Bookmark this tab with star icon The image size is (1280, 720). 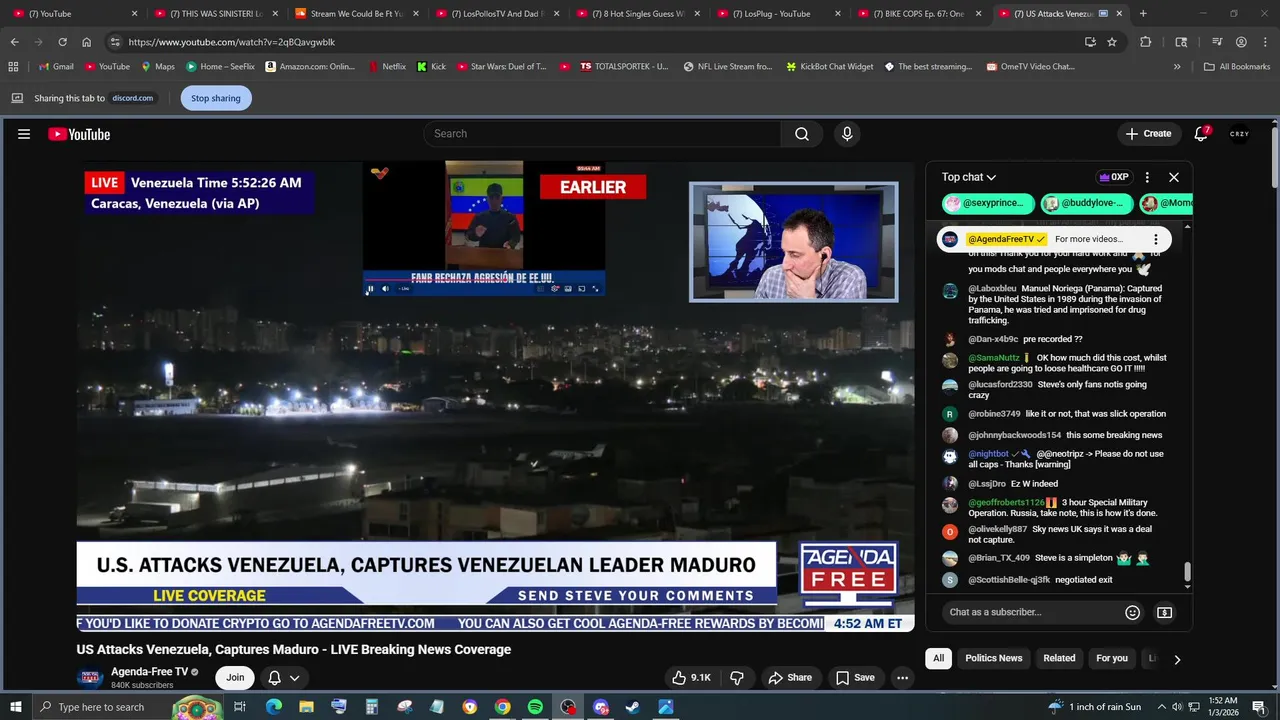[1112, 42]
